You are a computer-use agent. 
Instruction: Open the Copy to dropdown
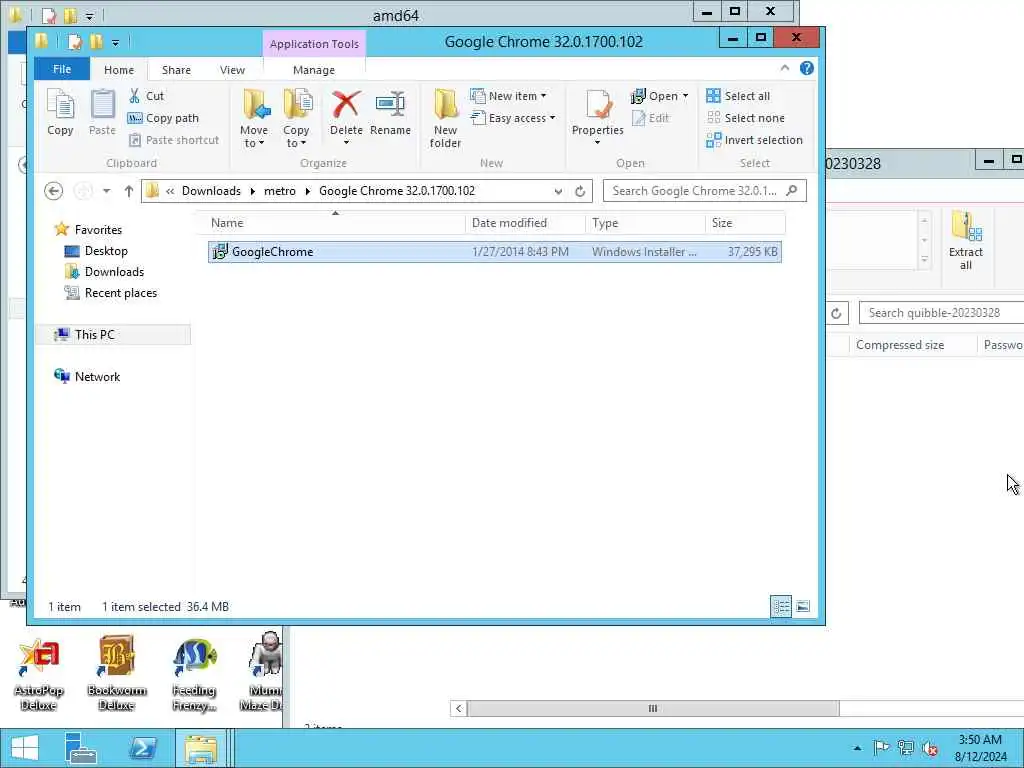tap(296, 118)
